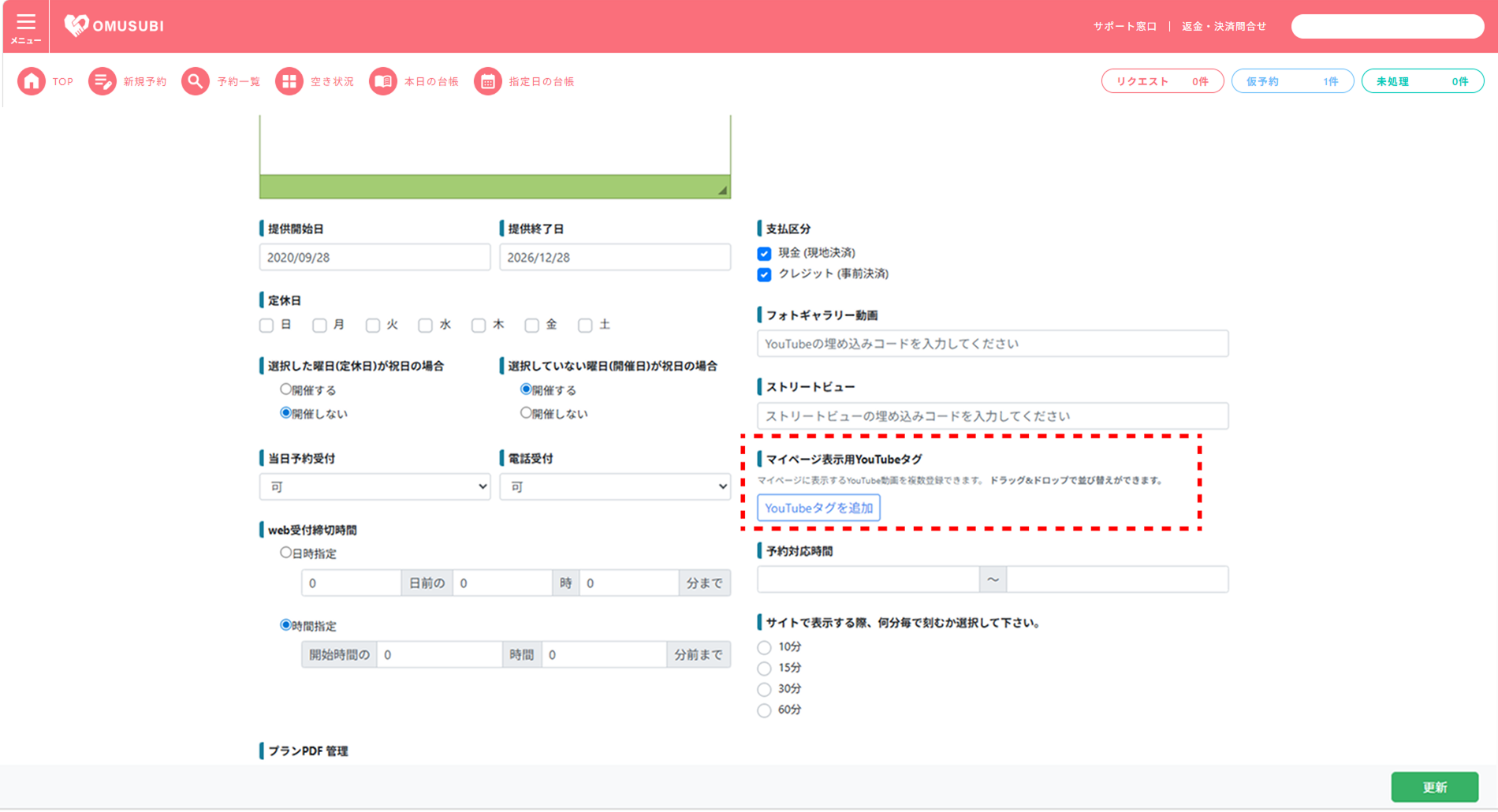
Task: Open the 電話受付 dropdown
Action: (615, 486)
